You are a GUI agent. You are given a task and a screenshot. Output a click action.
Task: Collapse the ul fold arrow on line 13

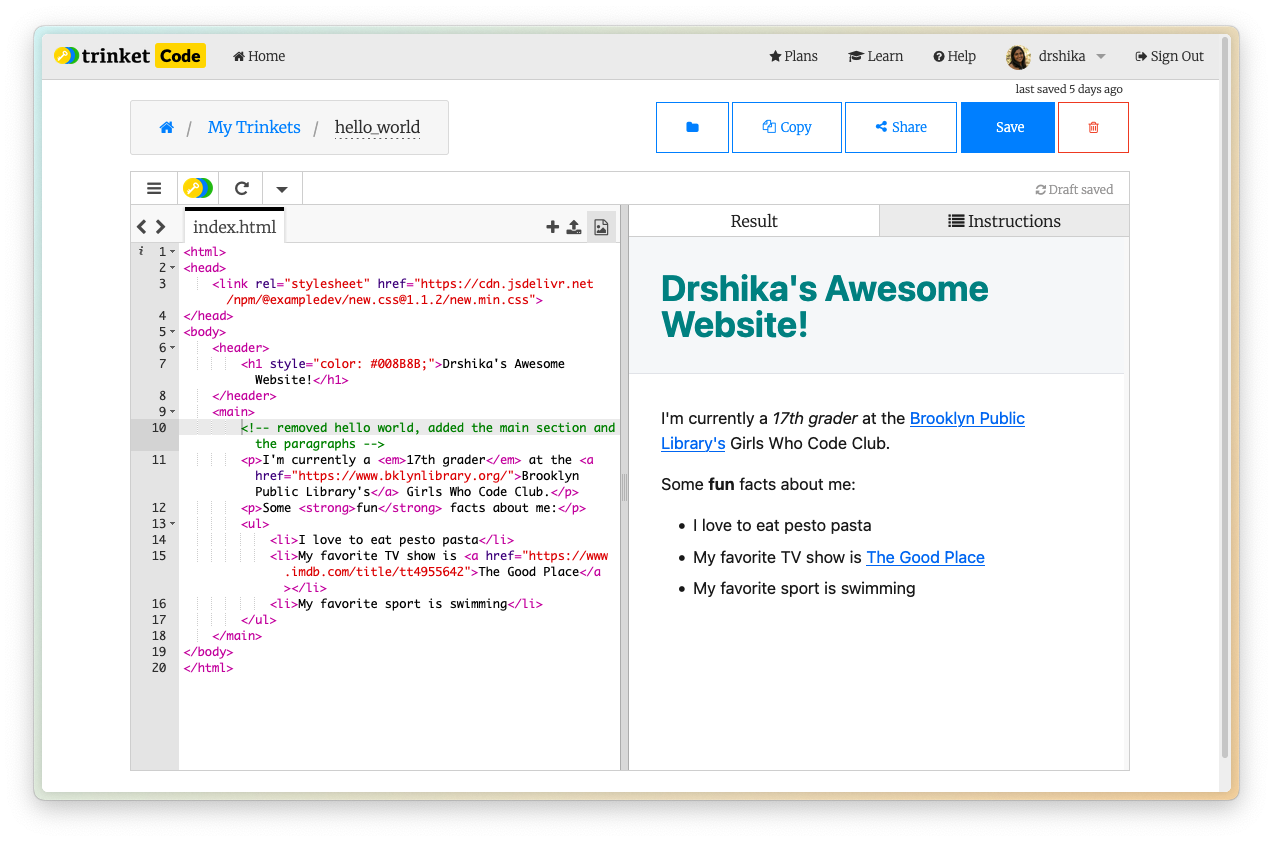pyautogui.click(x=172, y=524)
